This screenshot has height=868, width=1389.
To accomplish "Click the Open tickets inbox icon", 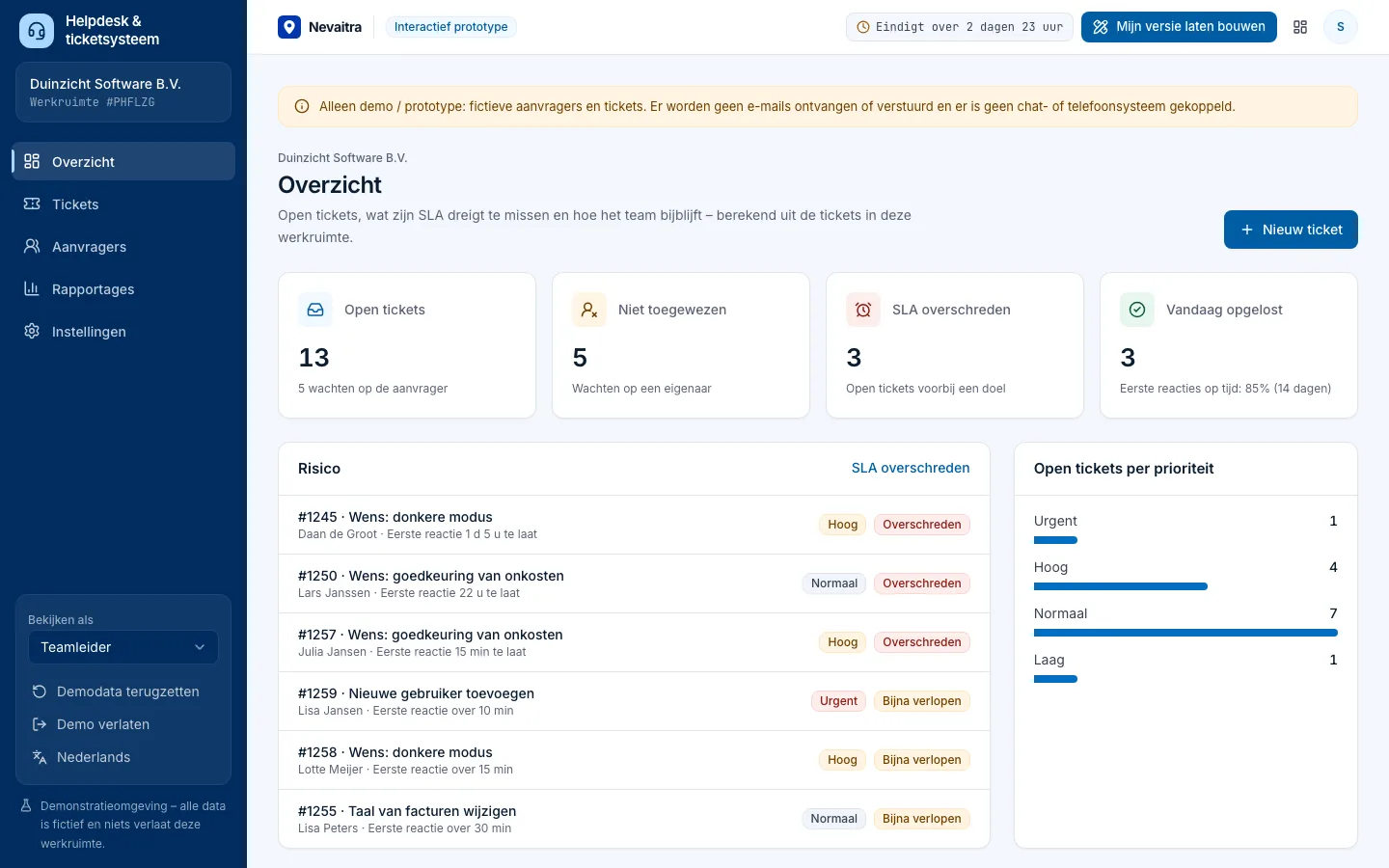I will [x=315, y=310].
